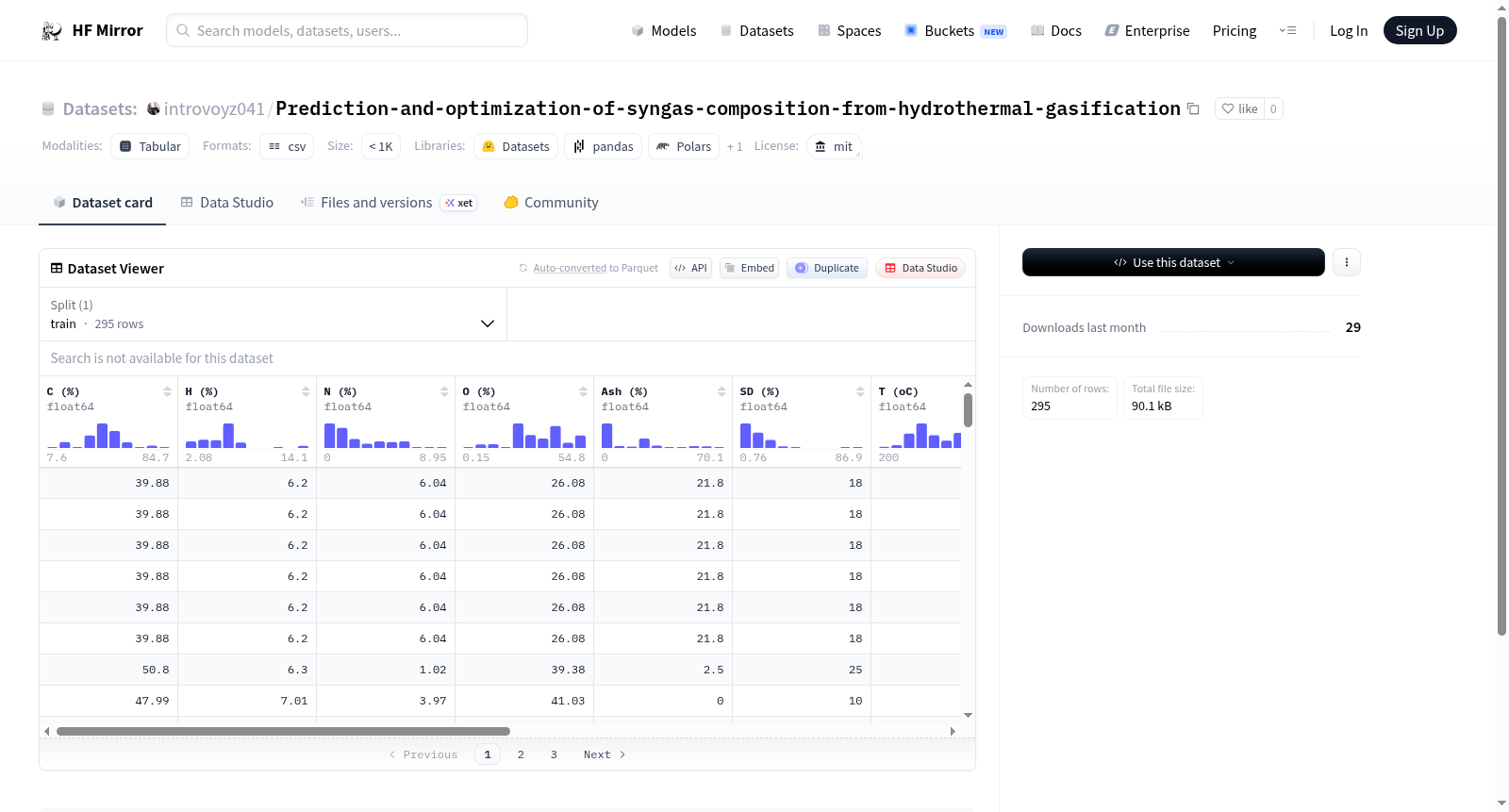The height and width of the screenshot is (812, 1509).
Task: Sort the O (%) column
Action: pyautogui.click(x=583, y=391)
